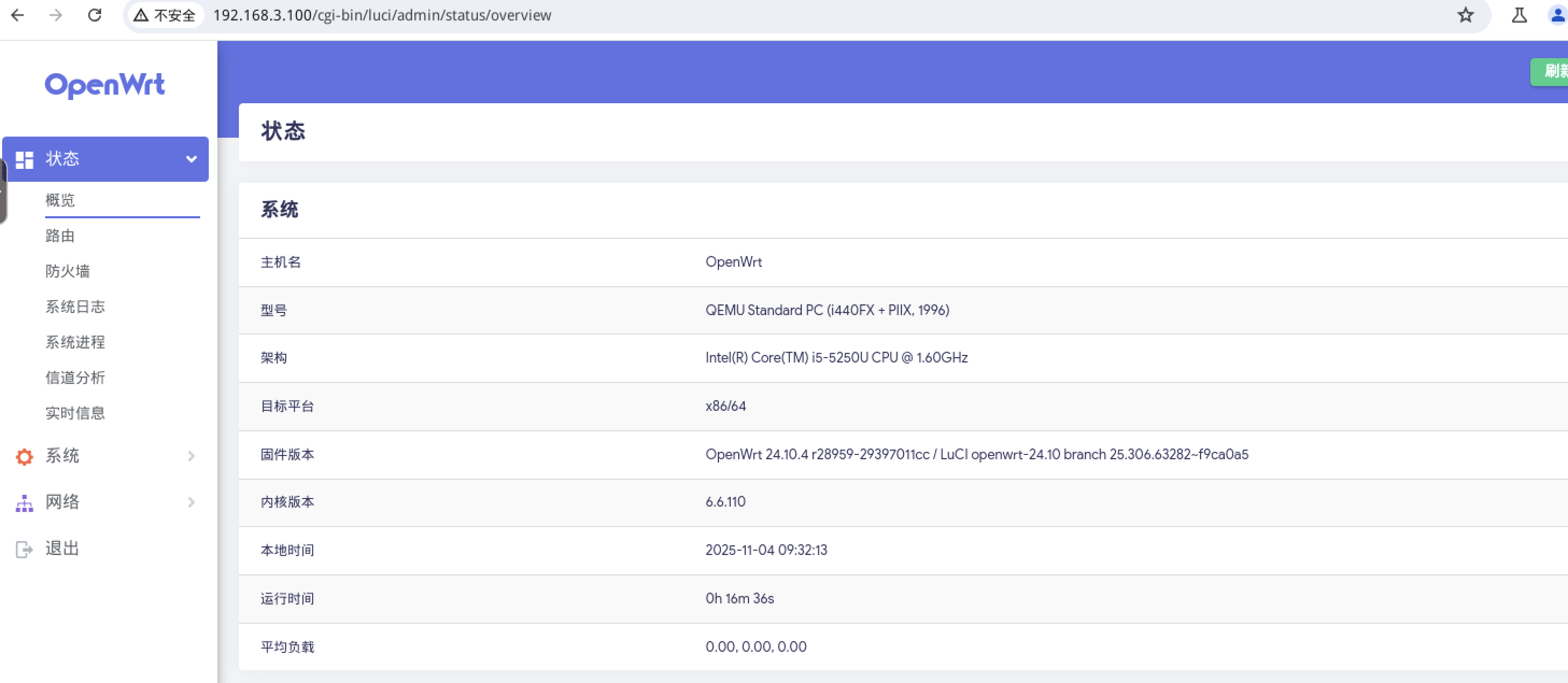
Task: Select the 实时信息 menu entry
Action: tap(75, 414)
